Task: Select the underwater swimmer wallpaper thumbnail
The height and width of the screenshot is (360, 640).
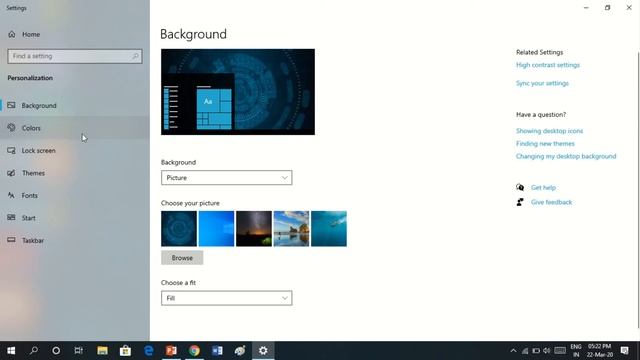Action: coord(329,229)
